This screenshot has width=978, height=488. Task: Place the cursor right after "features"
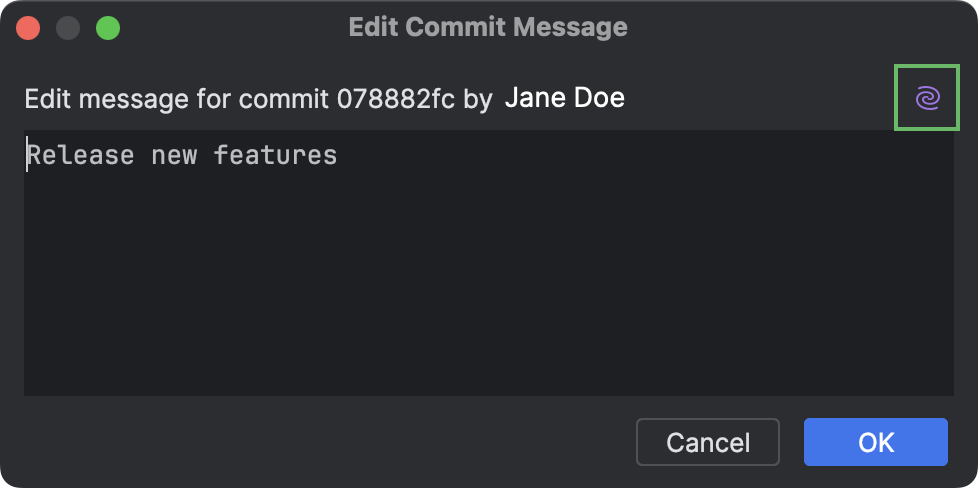click(338, 155)
